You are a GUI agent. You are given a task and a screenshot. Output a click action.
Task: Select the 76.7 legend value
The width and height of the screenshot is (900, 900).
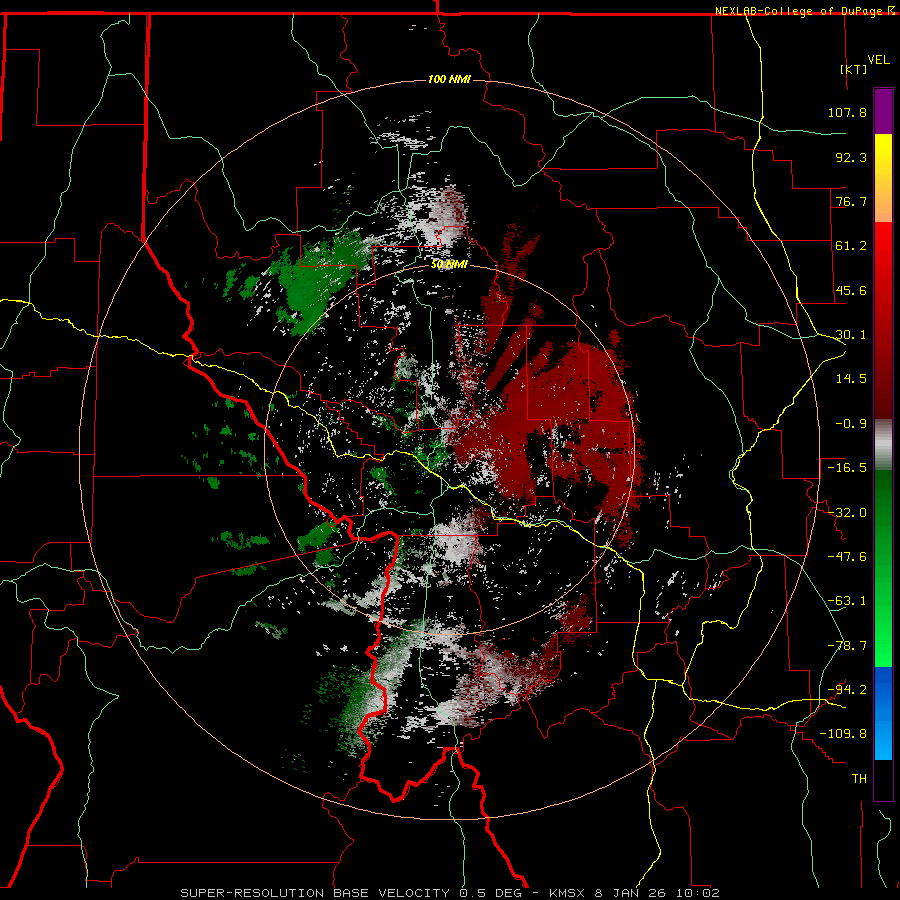pos(851,201)
